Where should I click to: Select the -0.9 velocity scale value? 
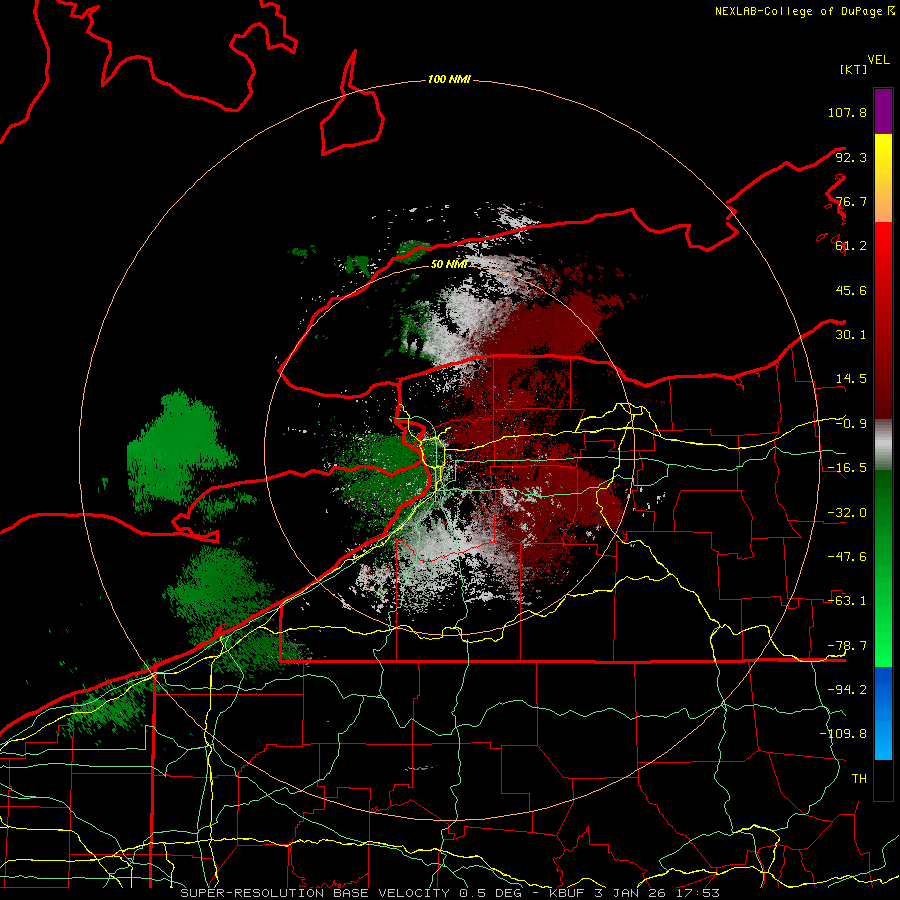pos(851,424)
